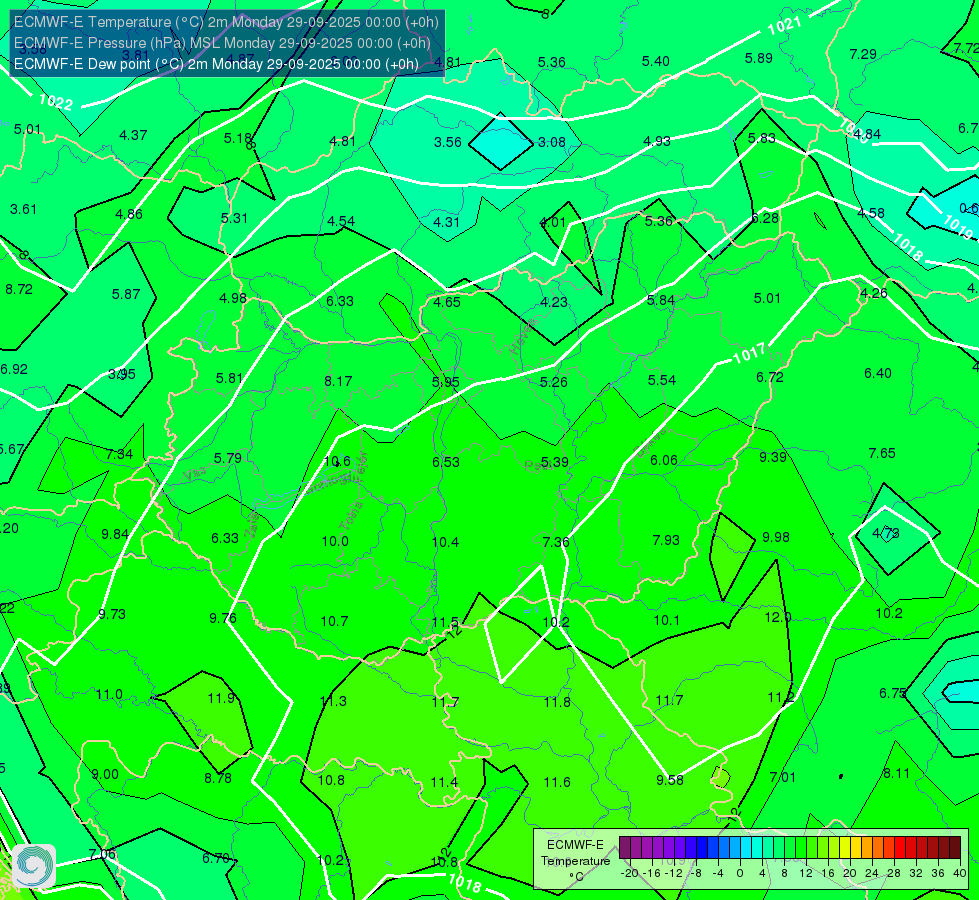The height and width of the screenshot is (900, 979).
Task: Click the 5.89 temperature value
Action: 759,58
